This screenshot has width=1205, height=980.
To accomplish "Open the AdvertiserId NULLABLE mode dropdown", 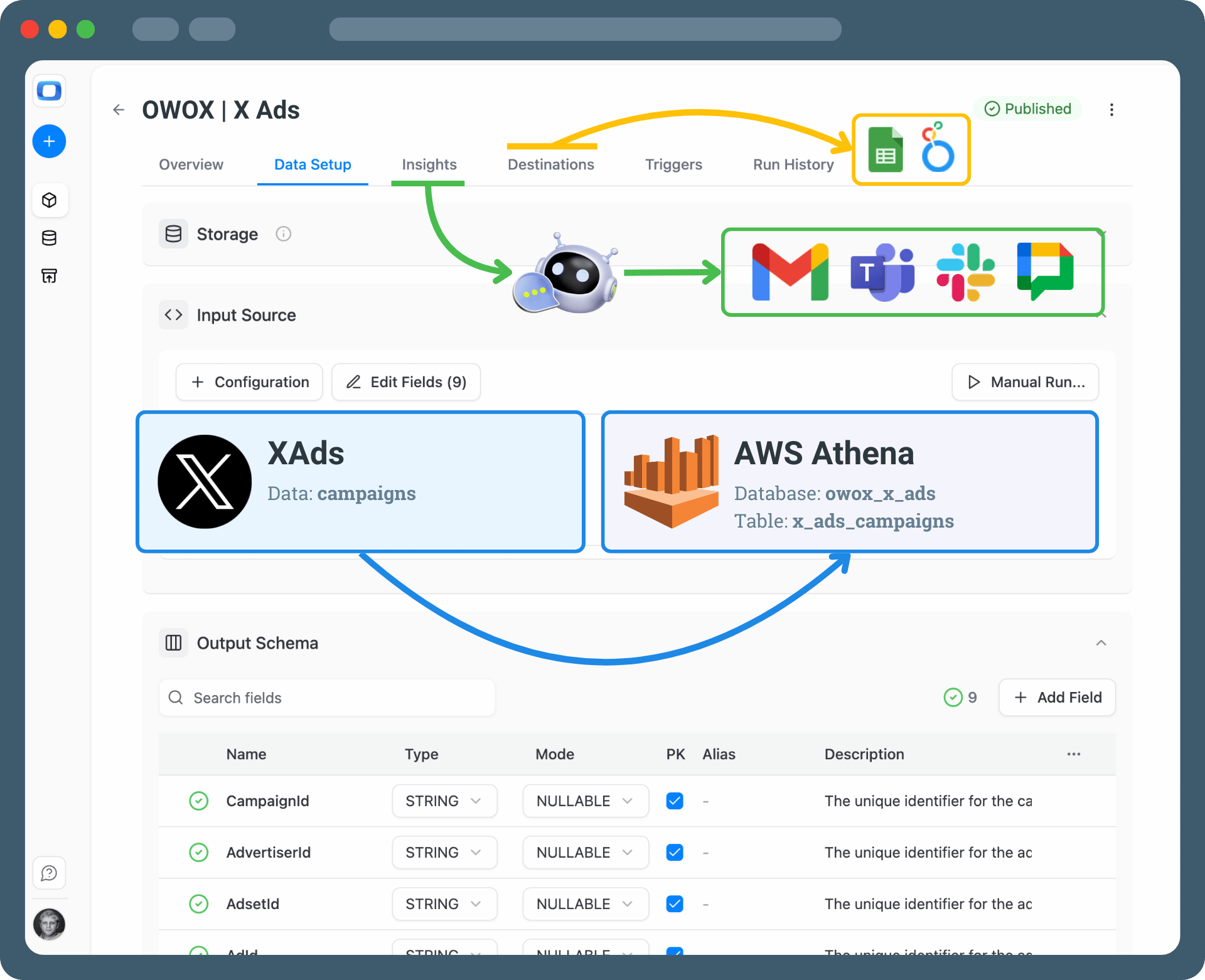I will pos(585,853).
